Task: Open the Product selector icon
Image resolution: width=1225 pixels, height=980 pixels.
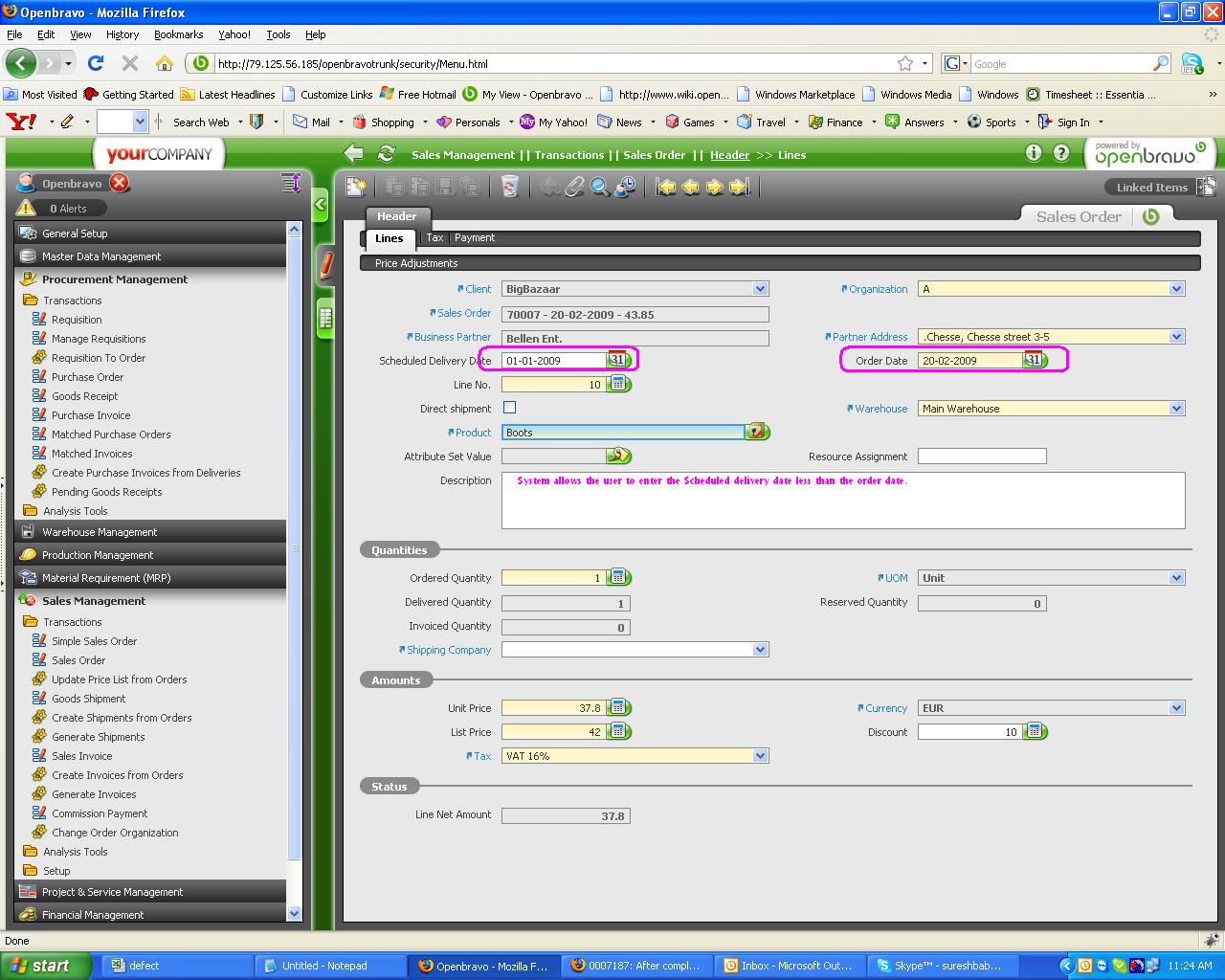Action: pos(757,433)
